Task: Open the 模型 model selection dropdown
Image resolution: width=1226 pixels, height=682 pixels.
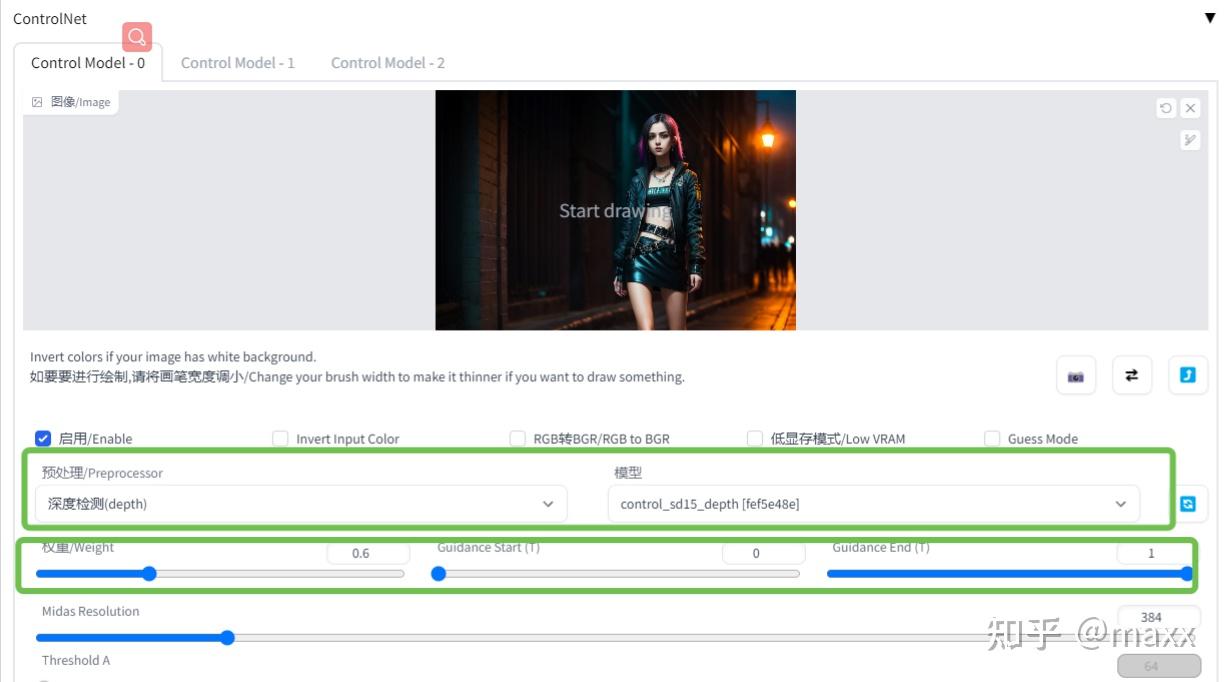Action: pos(877,503)
